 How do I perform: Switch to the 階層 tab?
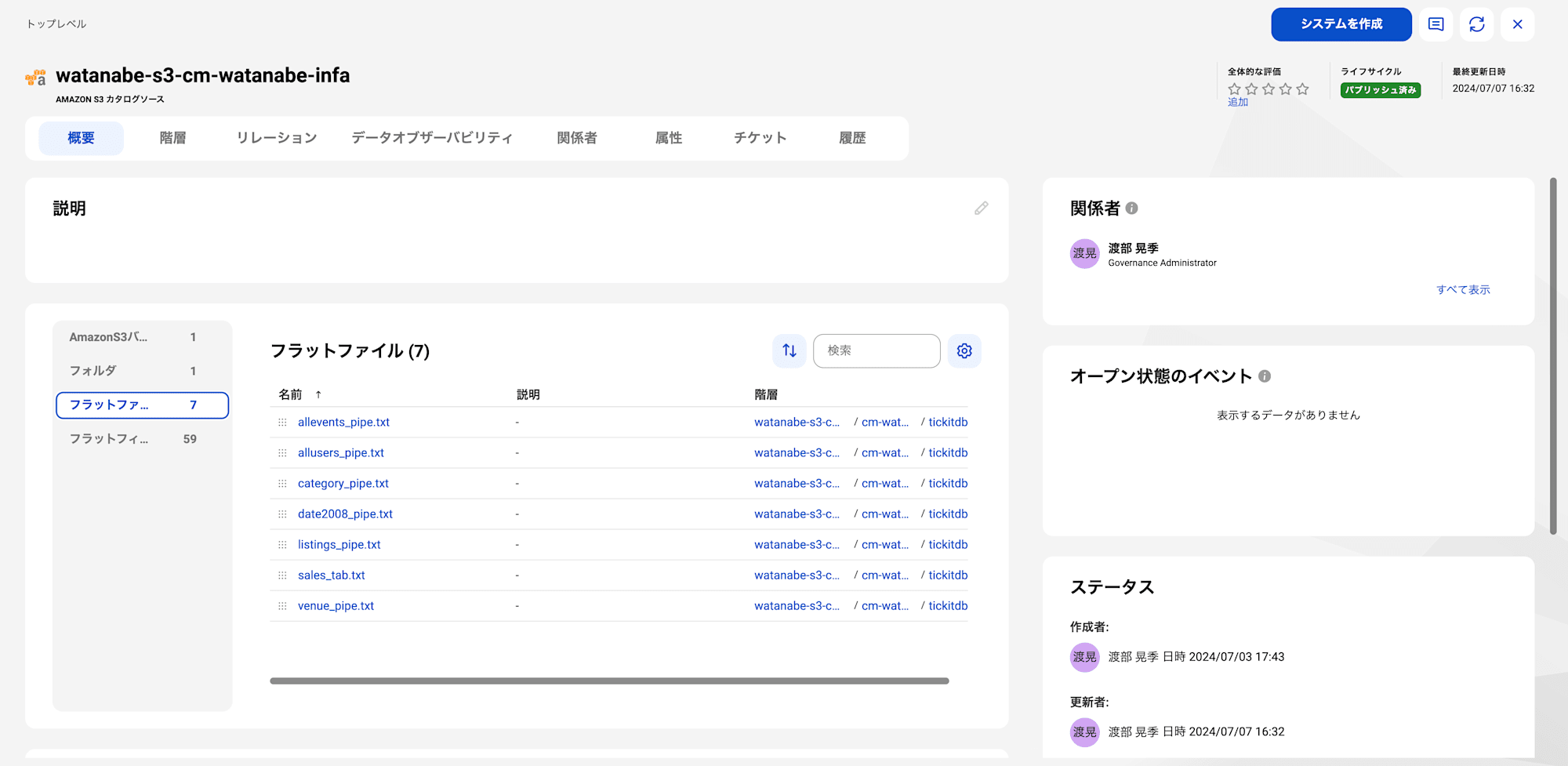172,138
